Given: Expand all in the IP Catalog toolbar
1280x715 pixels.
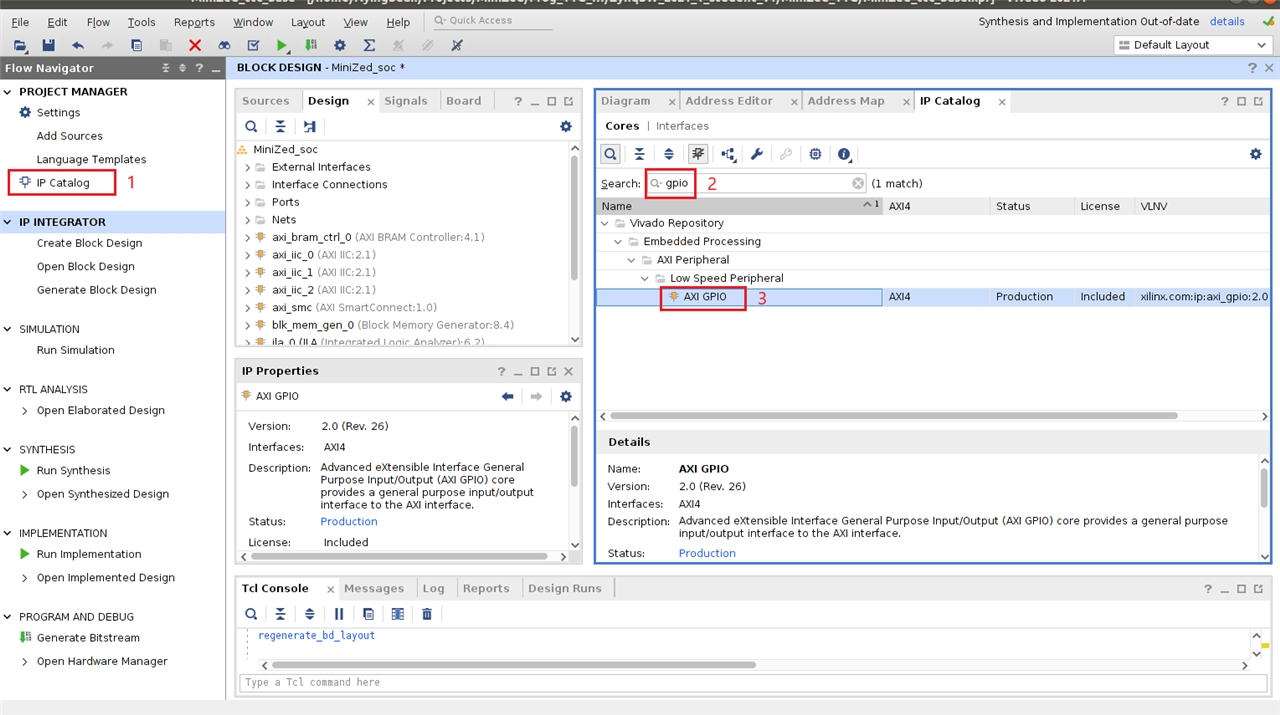Looking at the screenshot, I should pyautogui.click(x=669, y=154).
